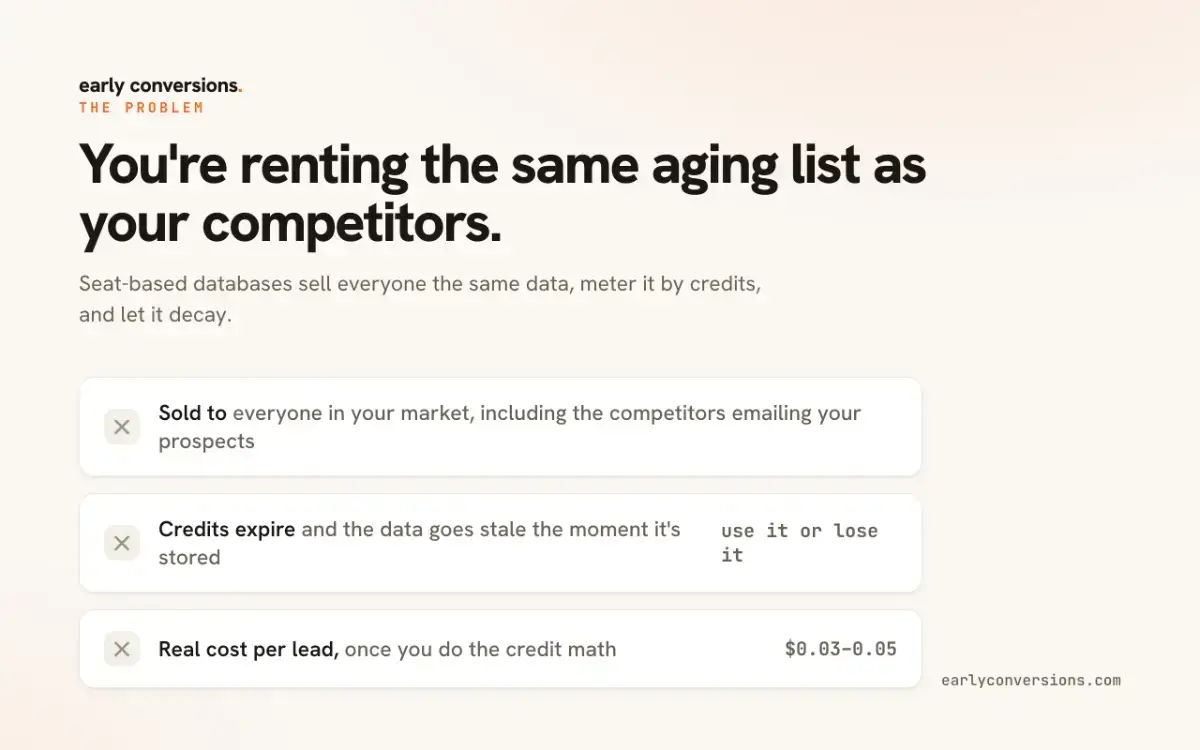The image size is (1200, 750).
Task: Open the earlyconversions.com link
Action: (1031, 680)
